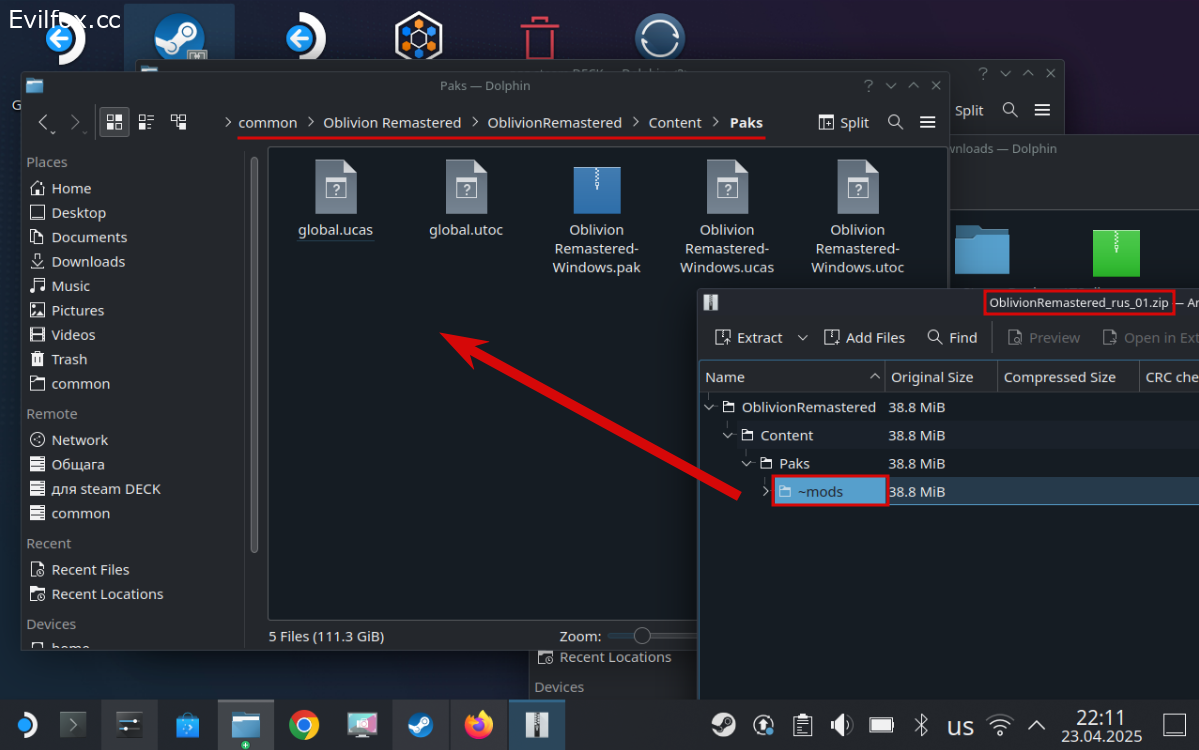Select Oblivion Remastered-Windows.pak file

tap(596, 217)
